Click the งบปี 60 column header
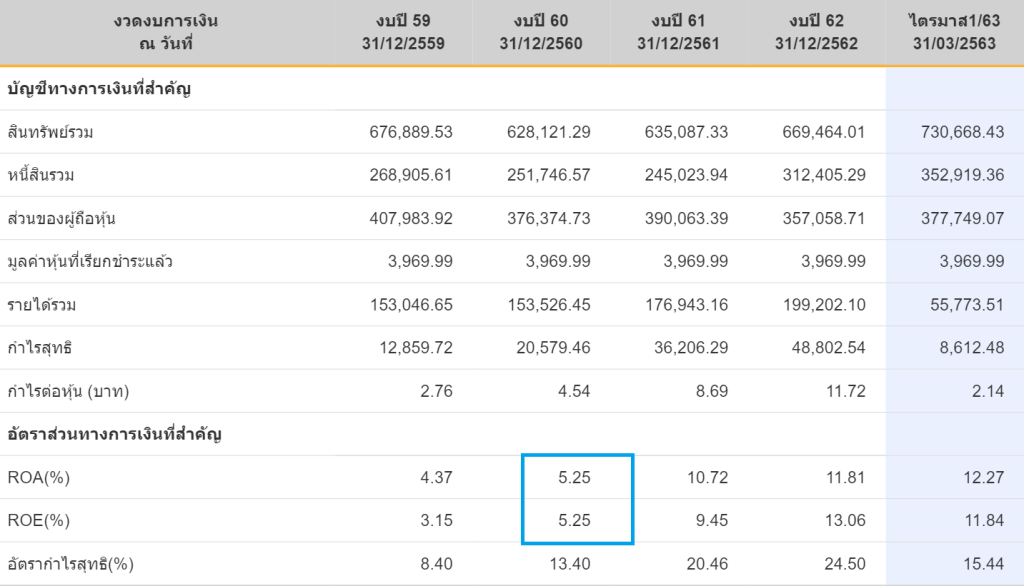This screenshot has width=1024, height=586. [544, 33]
